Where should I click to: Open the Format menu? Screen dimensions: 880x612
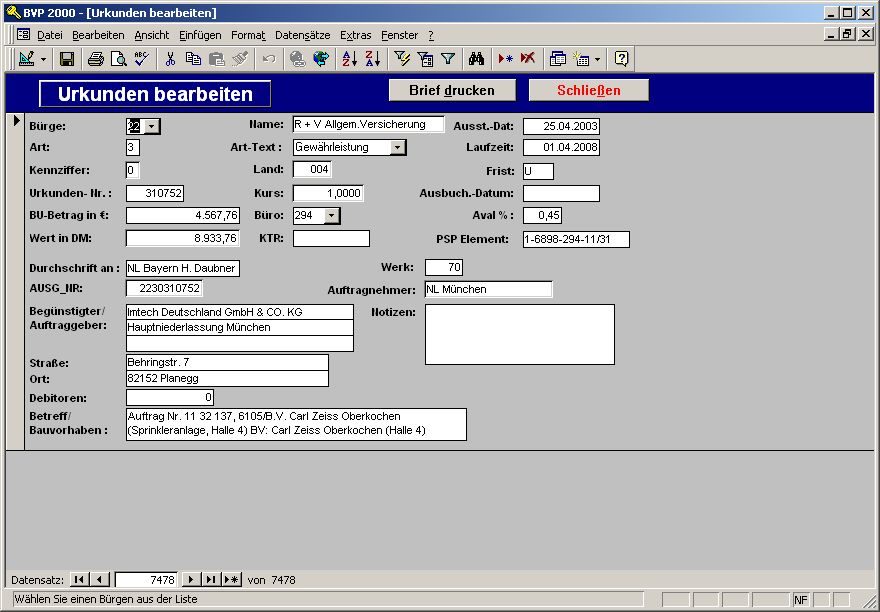[x=248, y=35]
